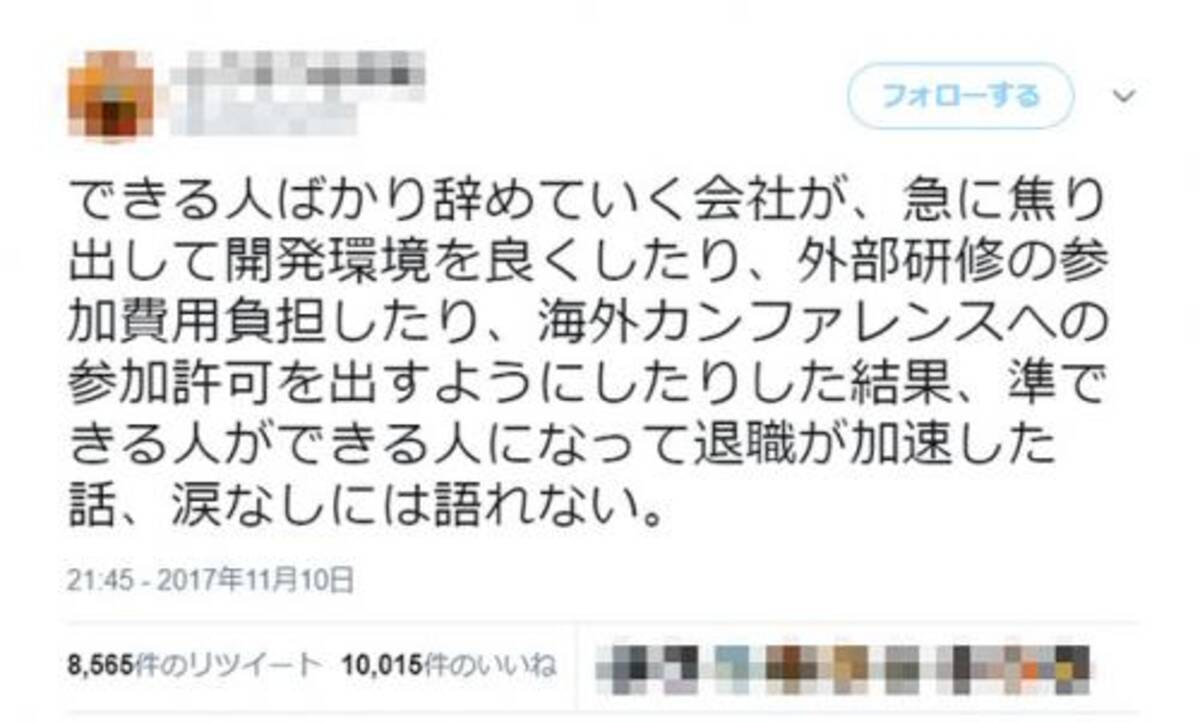Open the gray avatar with dark vertical stripe
Viewport: 1200px width, 722px height.
coord(962,669)
